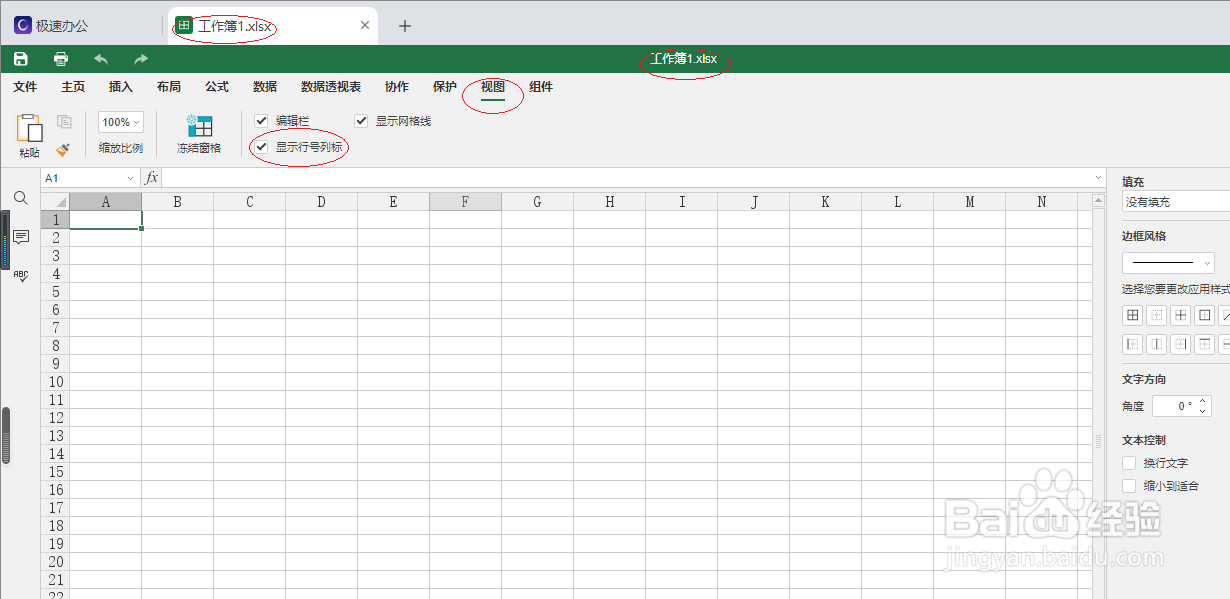Click the formula bar input field
1230x599 pixels.
coord(626,178)
